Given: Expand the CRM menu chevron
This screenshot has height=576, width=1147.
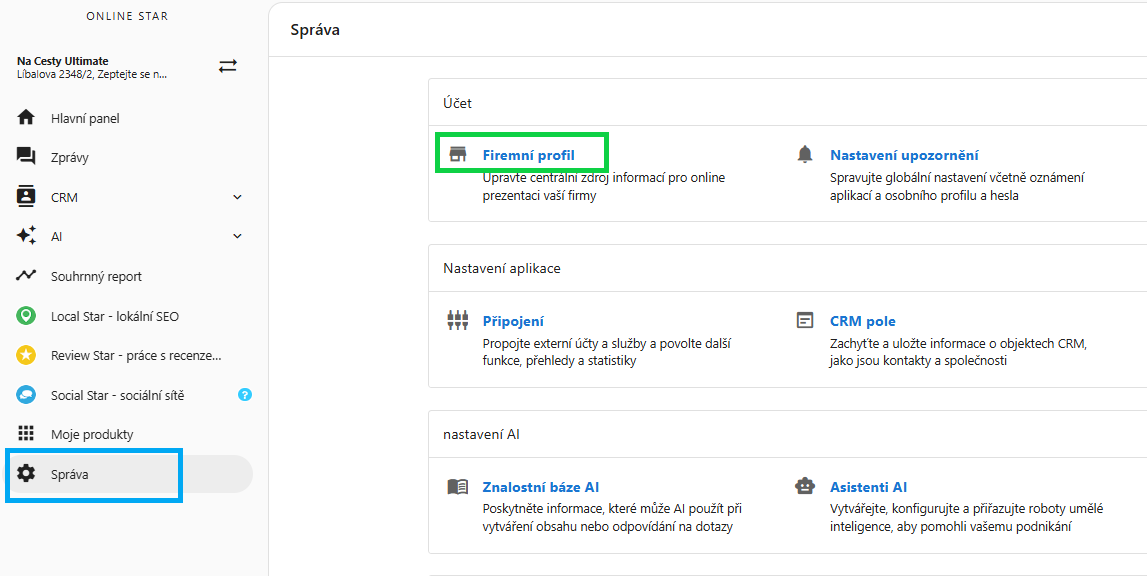Looking at the screenshot, I should click(x=237, y=197).
